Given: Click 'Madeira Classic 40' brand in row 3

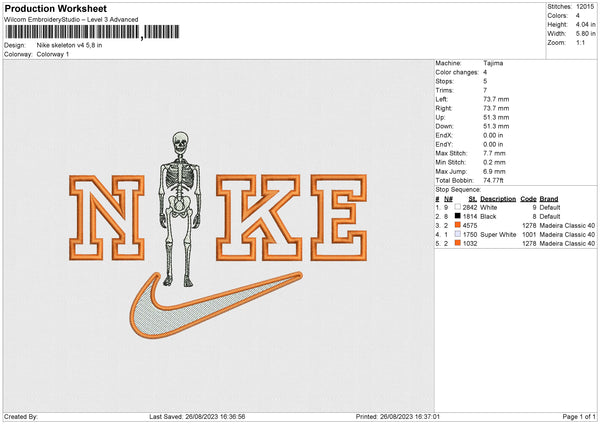Looking at the screenshot, I should pyautogui.click(x=567, y=225).
